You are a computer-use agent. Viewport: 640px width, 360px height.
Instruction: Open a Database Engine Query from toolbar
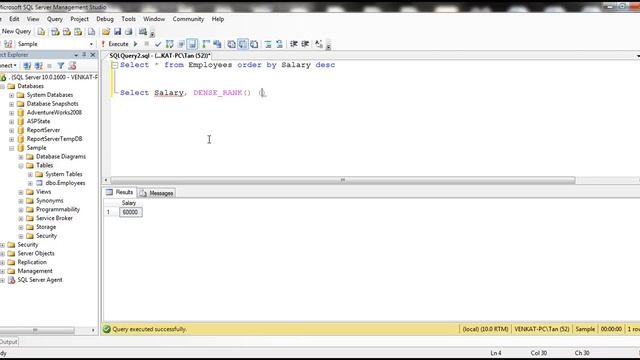coord(41,32)
